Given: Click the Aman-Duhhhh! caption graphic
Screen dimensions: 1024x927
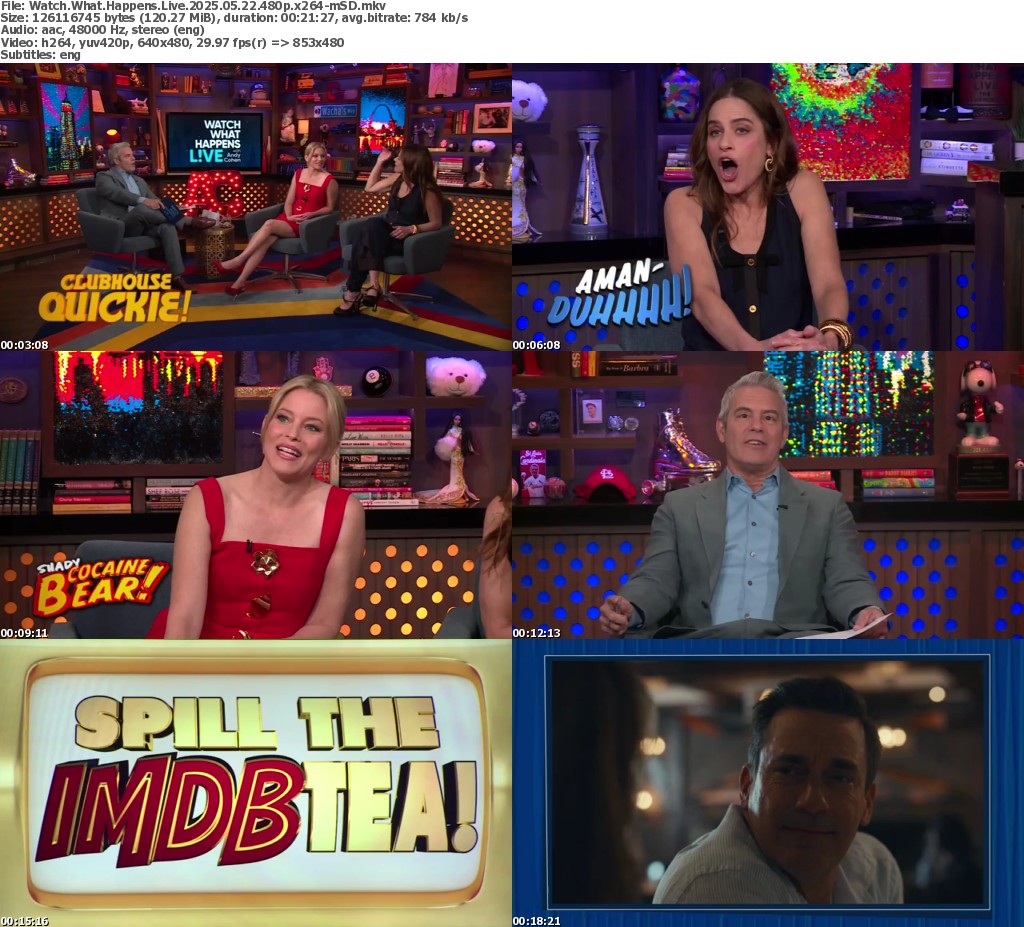Looking at the screenshot, I should click(619, 293).
